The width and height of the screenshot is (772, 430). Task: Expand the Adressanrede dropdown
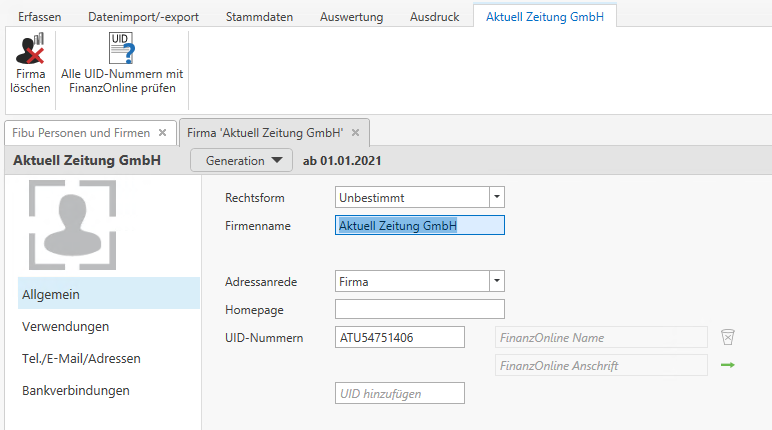(497, 282)
